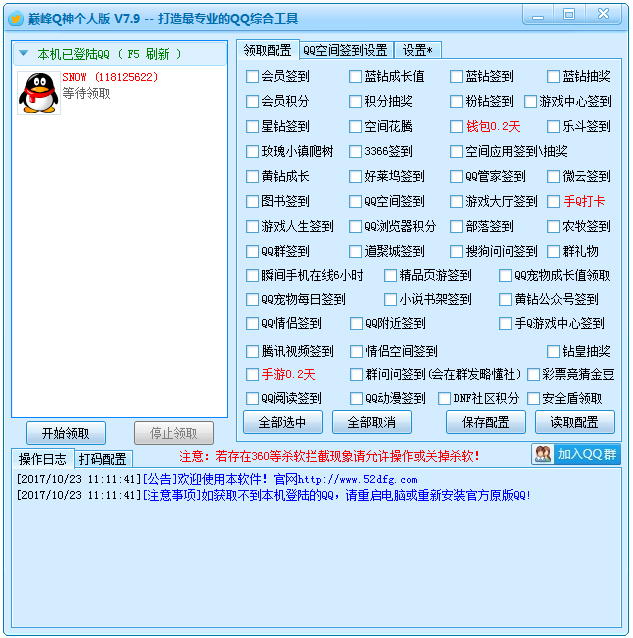The image size is (633, 638).
Task: Click the 加入QQ群 button
Action: [576, 454]
